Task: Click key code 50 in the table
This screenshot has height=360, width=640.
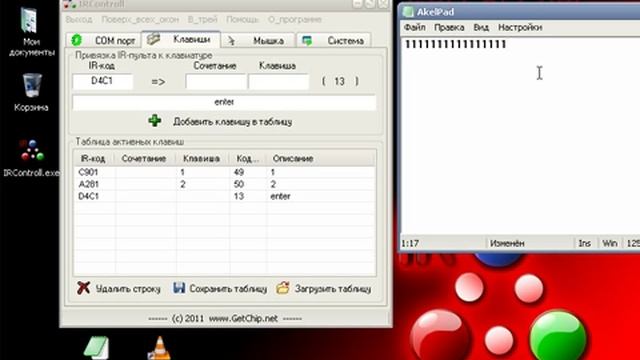Action: (239, 184)
